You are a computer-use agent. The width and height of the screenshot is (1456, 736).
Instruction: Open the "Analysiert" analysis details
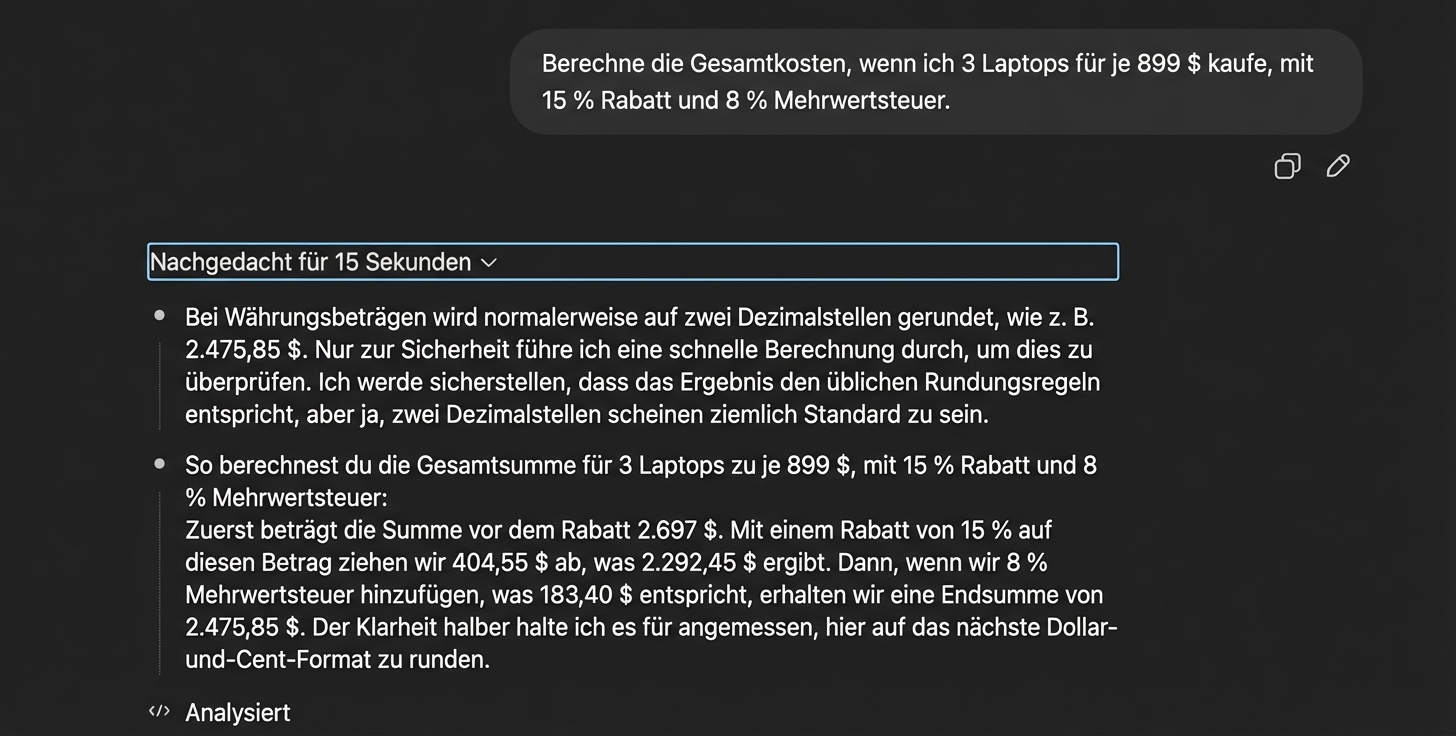pos(238,713)
